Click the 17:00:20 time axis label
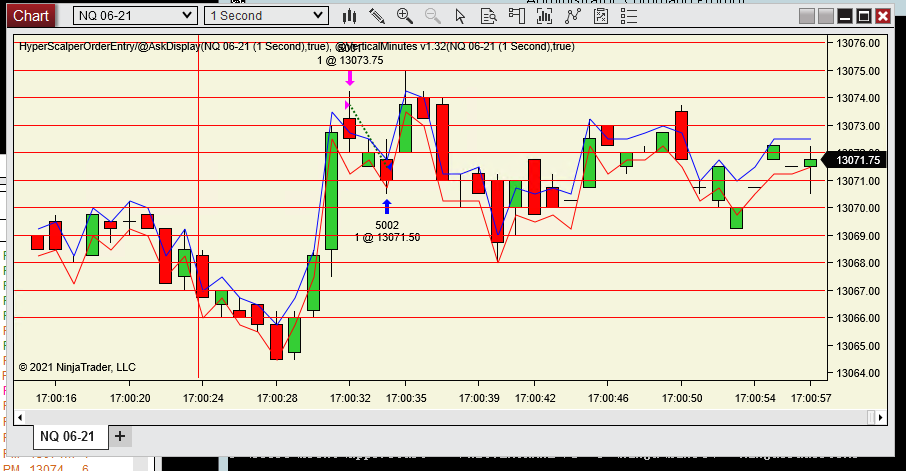The height and width of the screenshot is (471, 906). click(x=130, y=398)
